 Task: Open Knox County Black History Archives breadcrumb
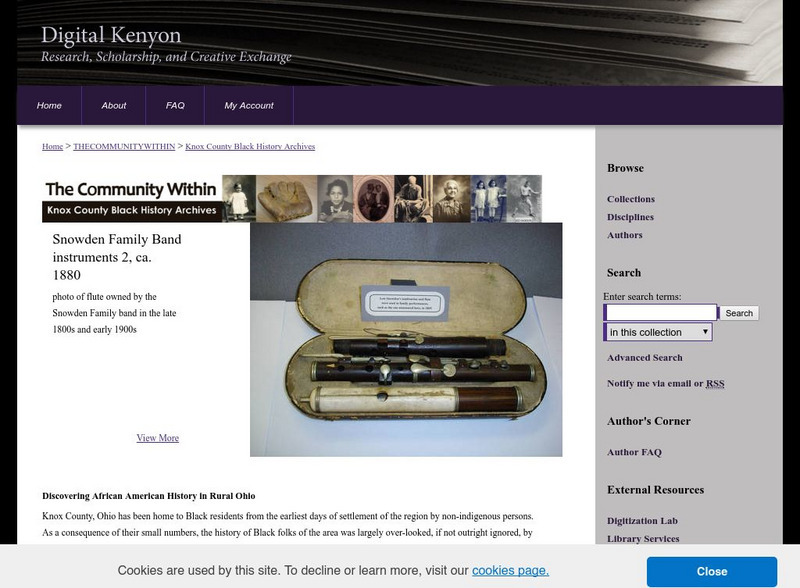click(x=250, y=146)
